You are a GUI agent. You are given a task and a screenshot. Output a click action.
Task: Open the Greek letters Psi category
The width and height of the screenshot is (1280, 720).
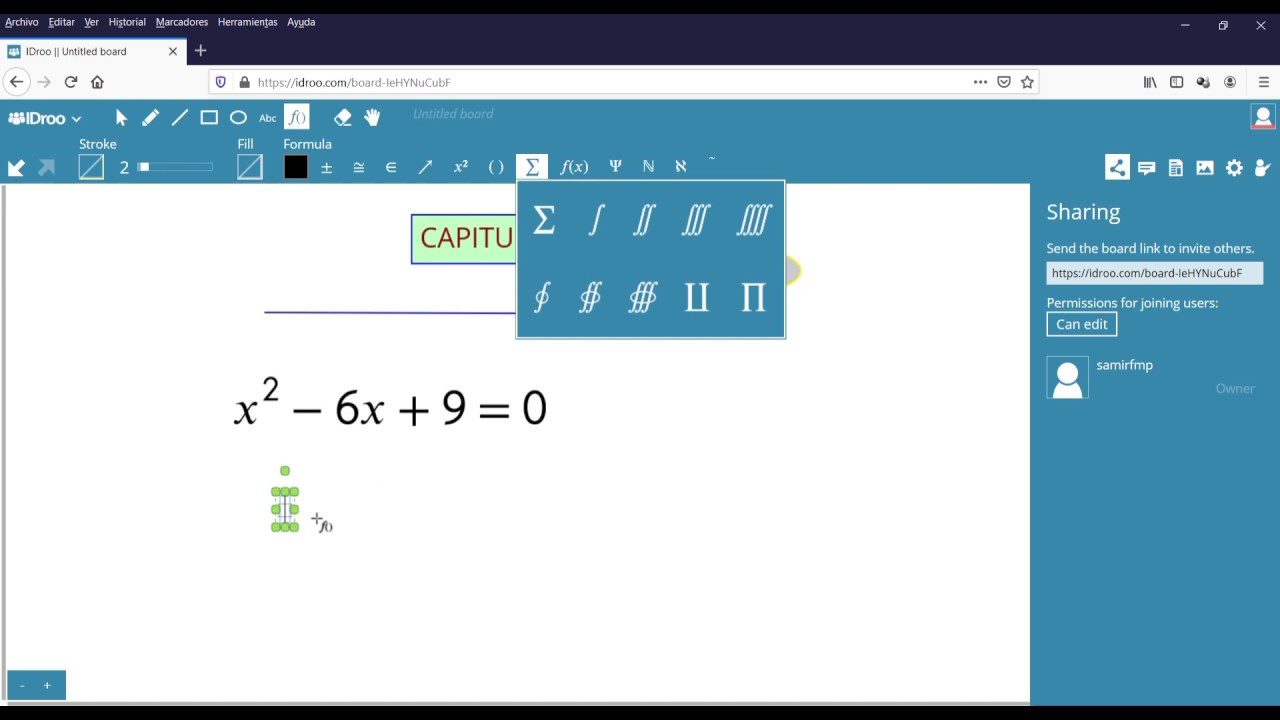(x=616, y=167)
